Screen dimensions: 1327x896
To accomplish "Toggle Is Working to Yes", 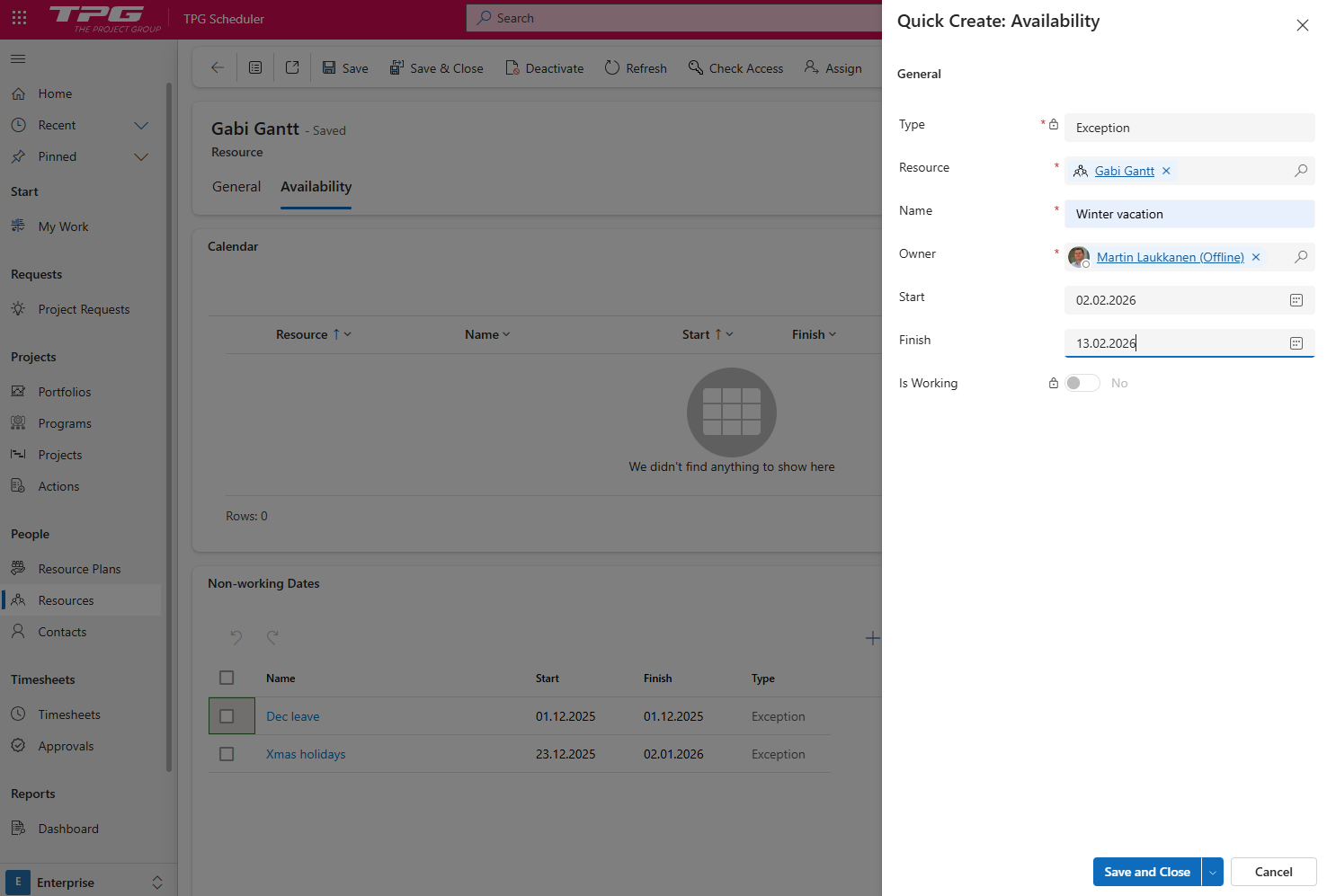I will [x=1082, y=382].
